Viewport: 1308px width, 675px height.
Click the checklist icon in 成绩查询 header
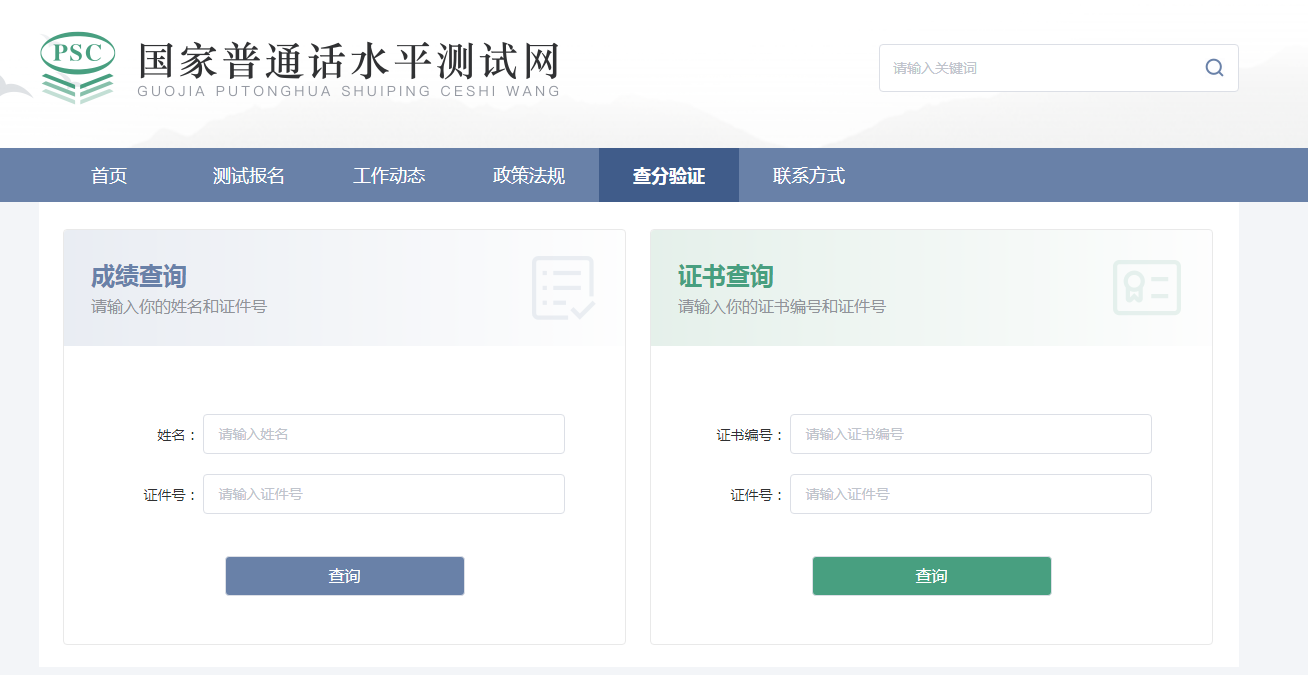point(563,288)
